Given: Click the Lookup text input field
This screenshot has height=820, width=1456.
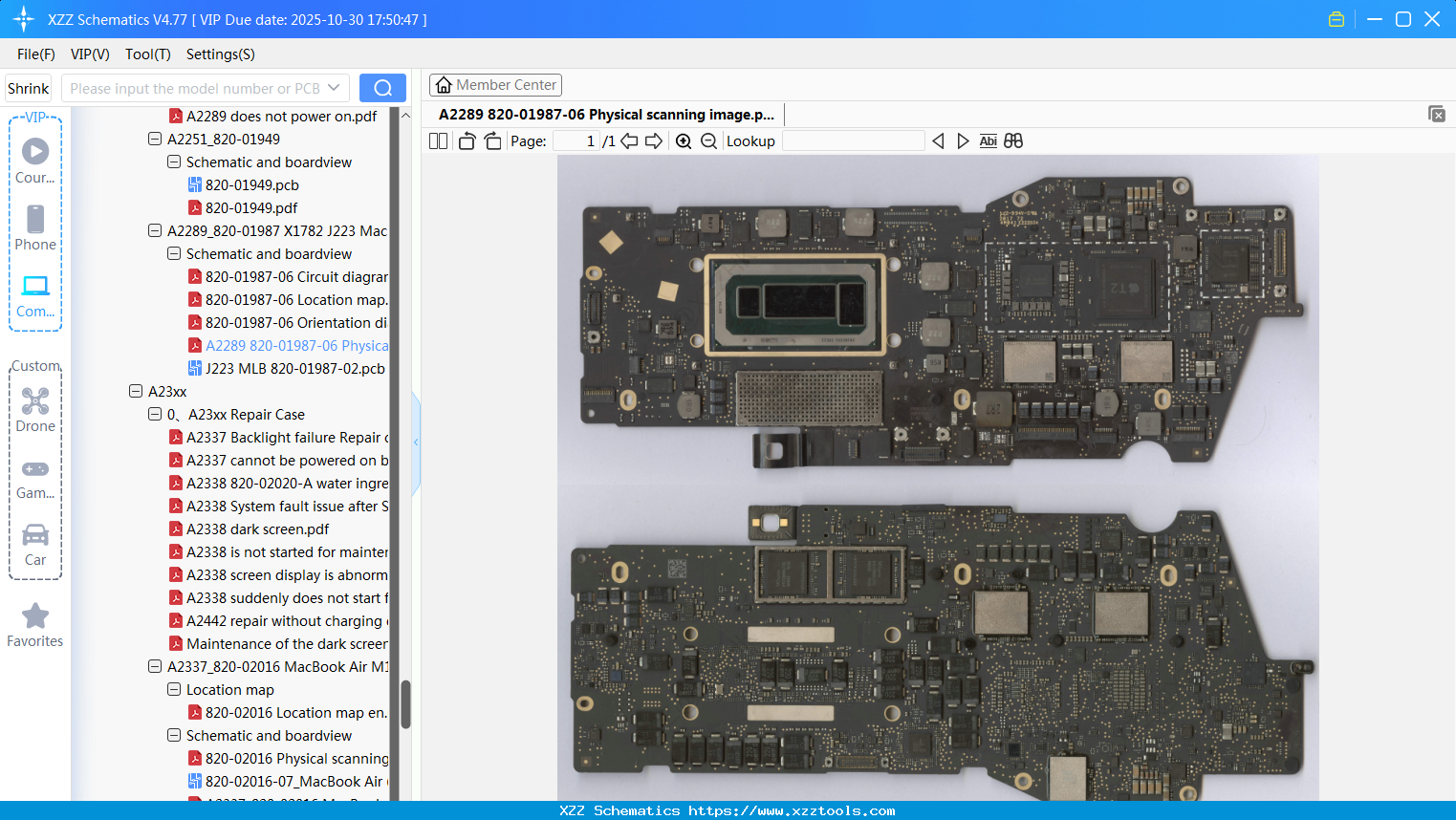Looking at the screenshot, I should [x=853, y=141].
